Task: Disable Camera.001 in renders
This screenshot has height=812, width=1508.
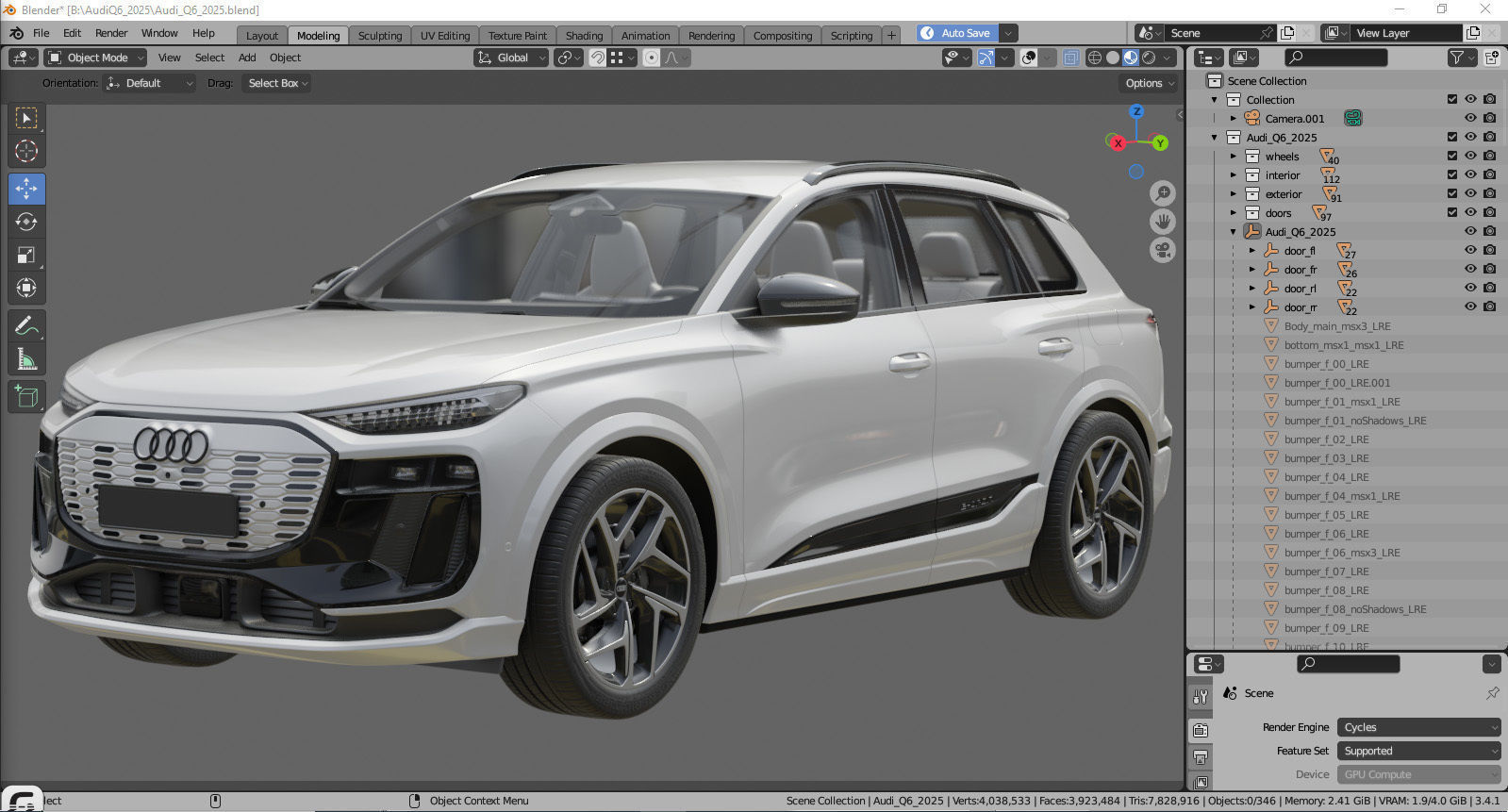Action: (1489, 118)
